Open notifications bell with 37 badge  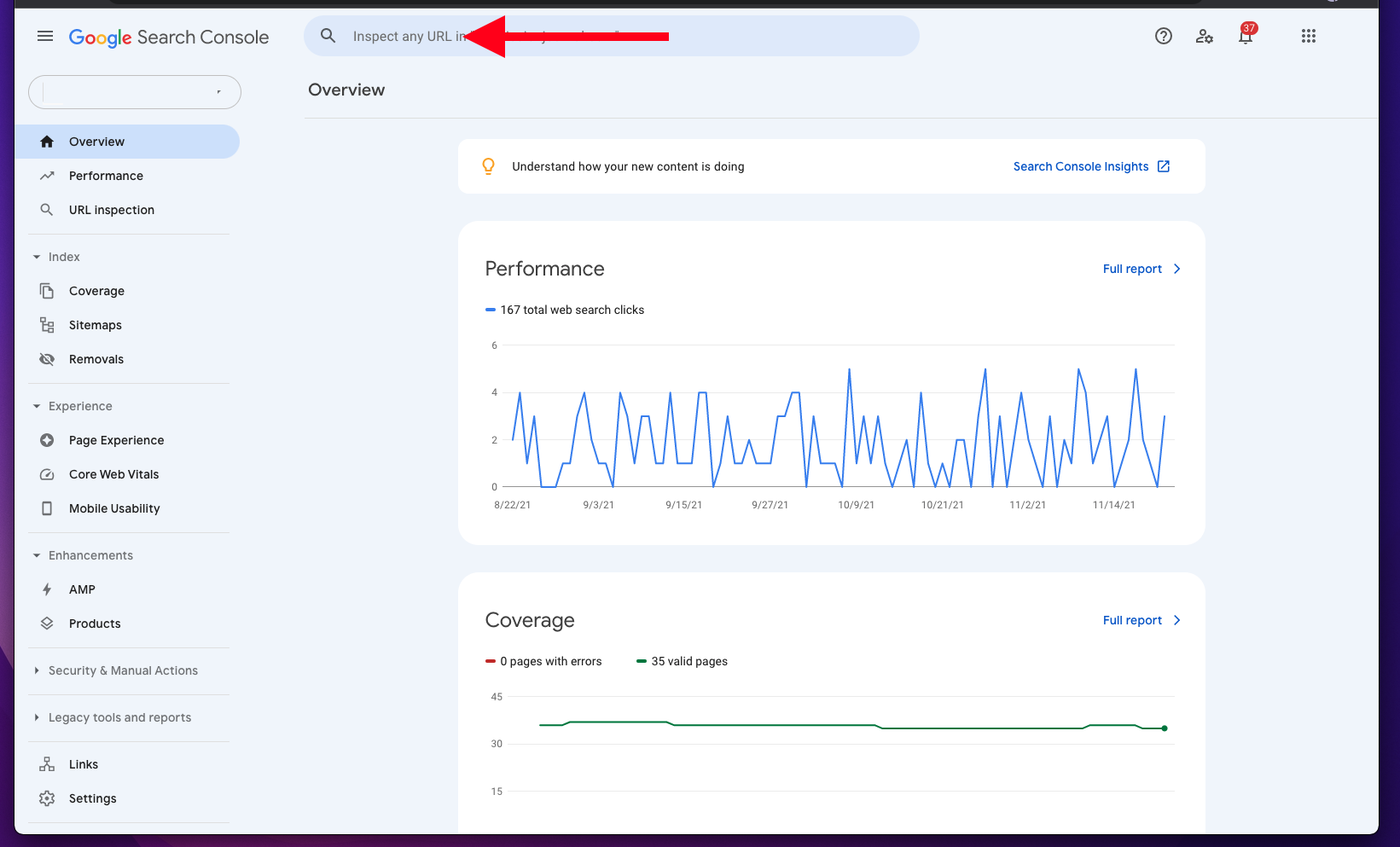1246,34
